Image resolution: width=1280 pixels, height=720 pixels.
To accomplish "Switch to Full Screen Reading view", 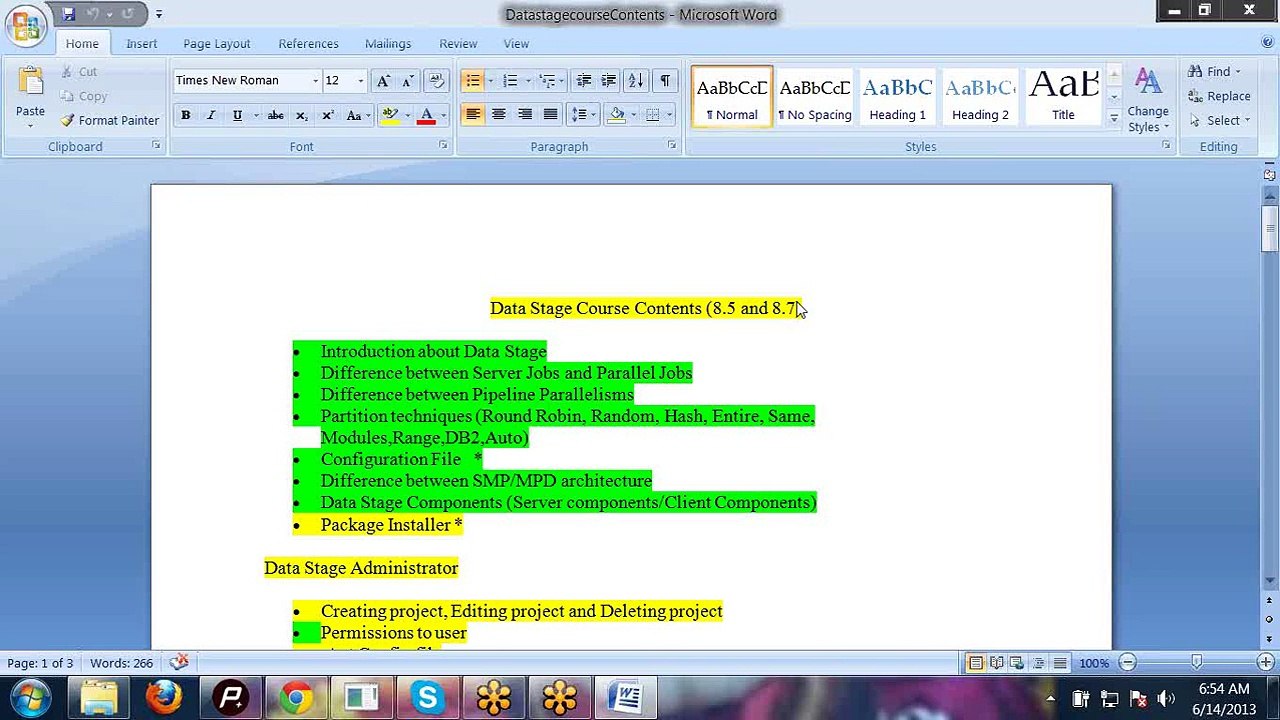I will [x=996, y=662].
